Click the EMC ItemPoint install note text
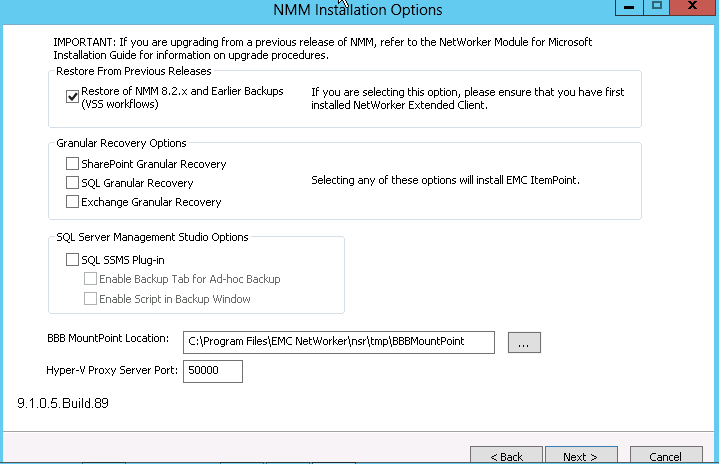This screenshot has width=719, height=464. [x=445, y=180]
